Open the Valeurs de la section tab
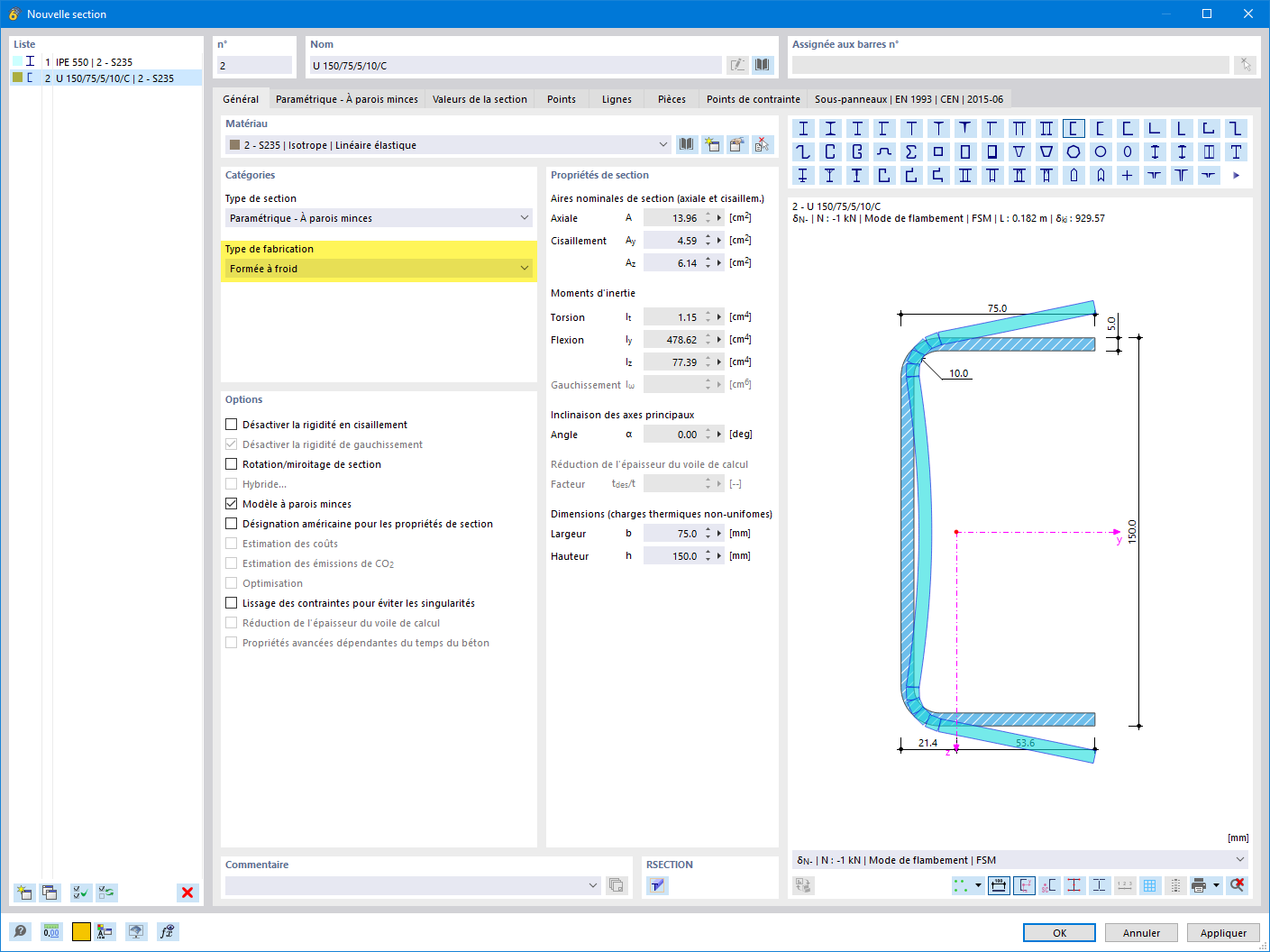Viewport: 1270px width, 952px height. pos(480,99)
